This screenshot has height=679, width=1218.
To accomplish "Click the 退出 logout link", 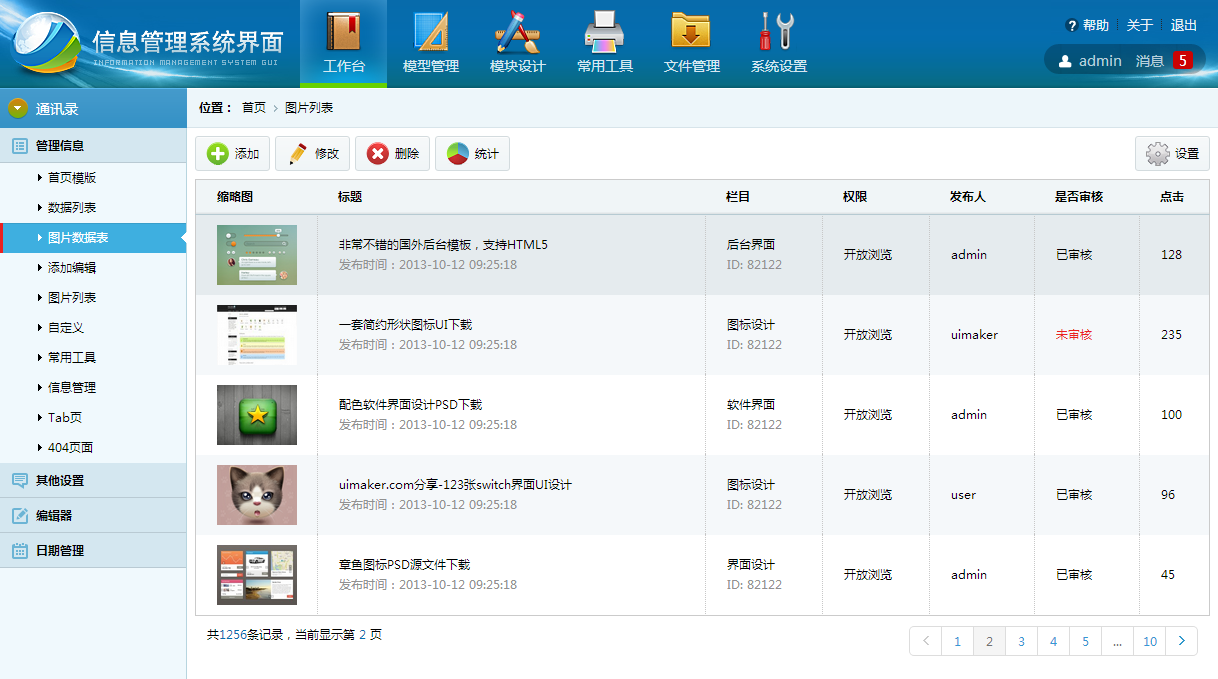I will click(1184, 25).
